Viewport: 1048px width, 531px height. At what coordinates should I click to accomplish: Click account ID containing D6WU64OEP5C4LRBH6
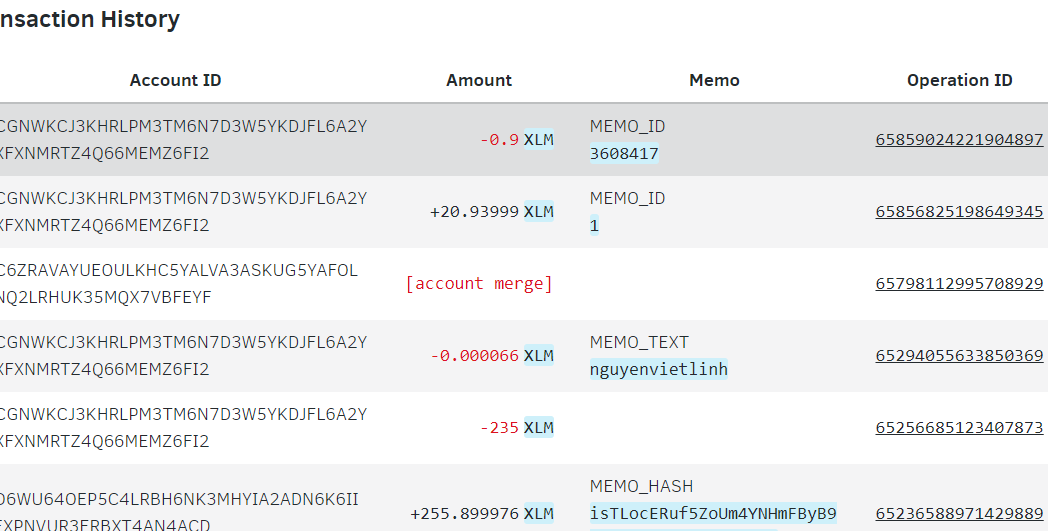[178, 512]
